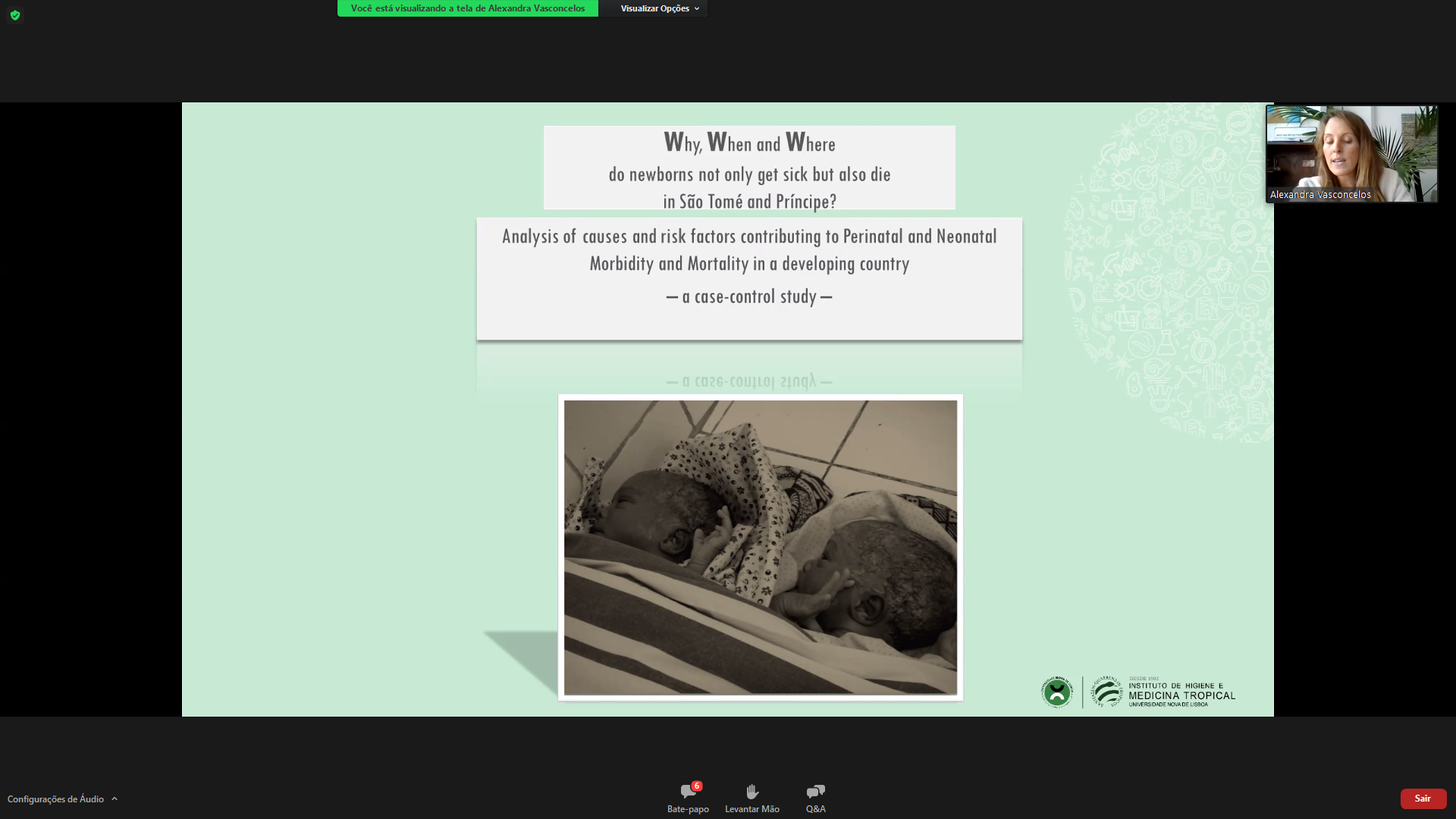Click the small arrow on Visualizar Opções

pyautogui.click(x=697, y=8)
